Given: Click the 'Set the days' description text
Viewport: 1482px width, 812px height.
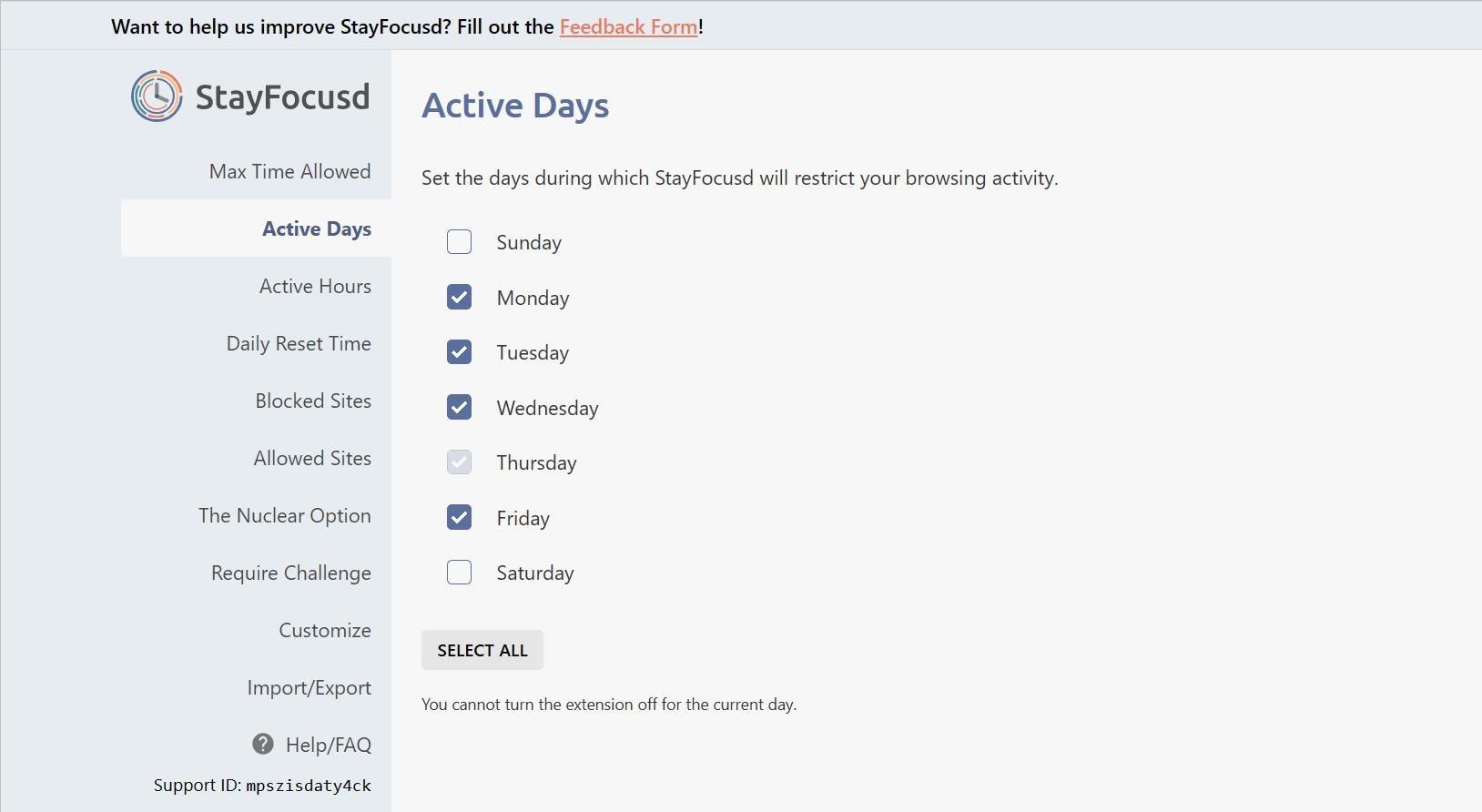Looking at the screenshot, I should click(x=739, y=178).
